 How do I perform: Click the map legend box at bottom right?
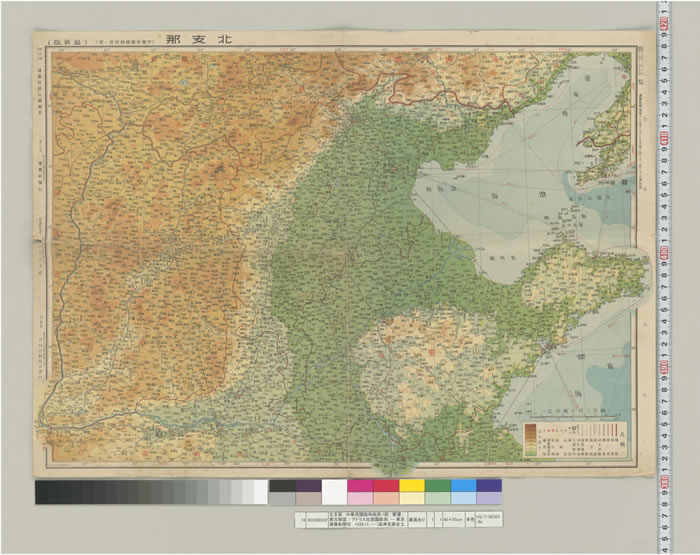pos(575,439)
